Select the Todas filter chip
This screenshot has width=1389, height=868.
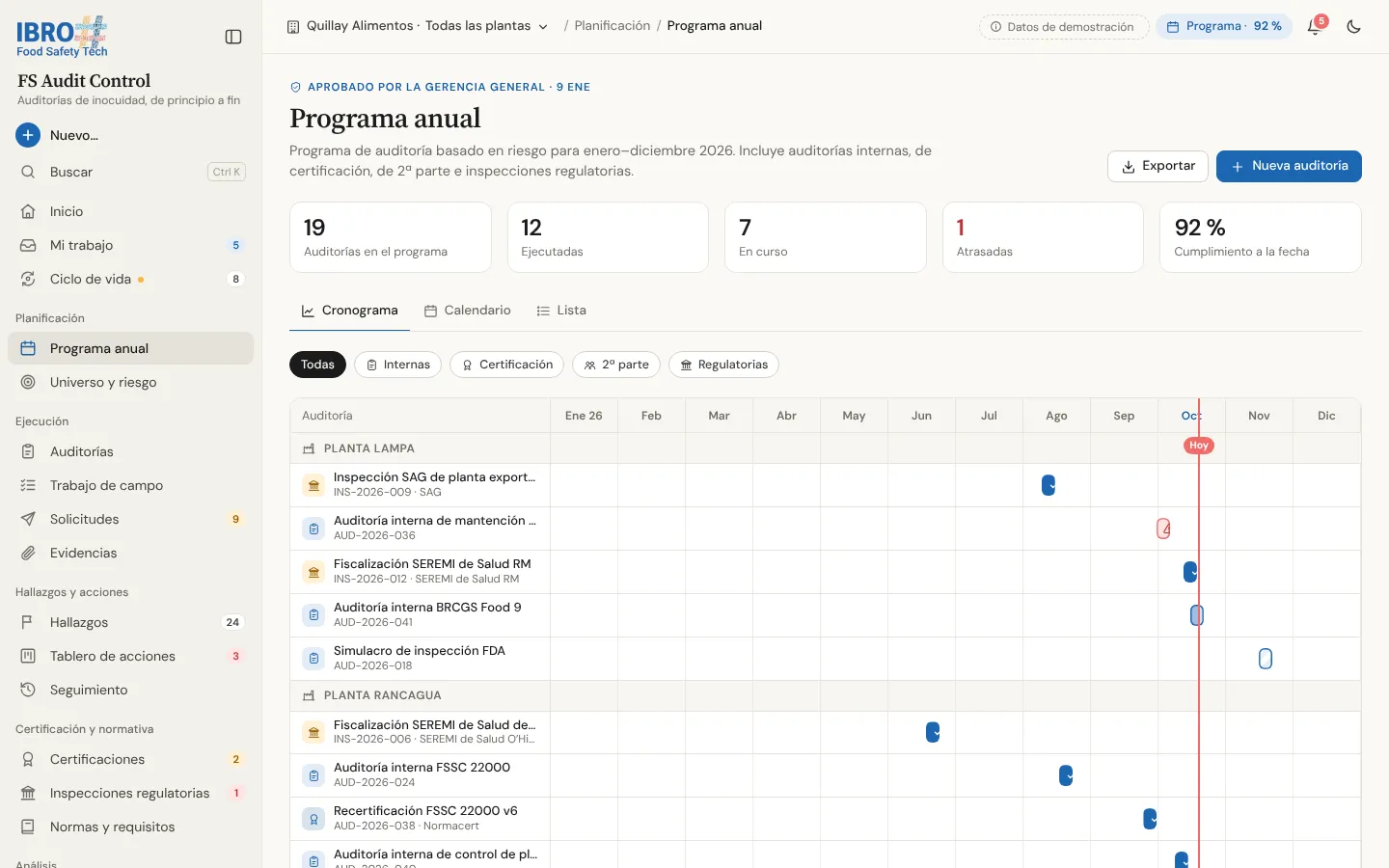point(317,365)
